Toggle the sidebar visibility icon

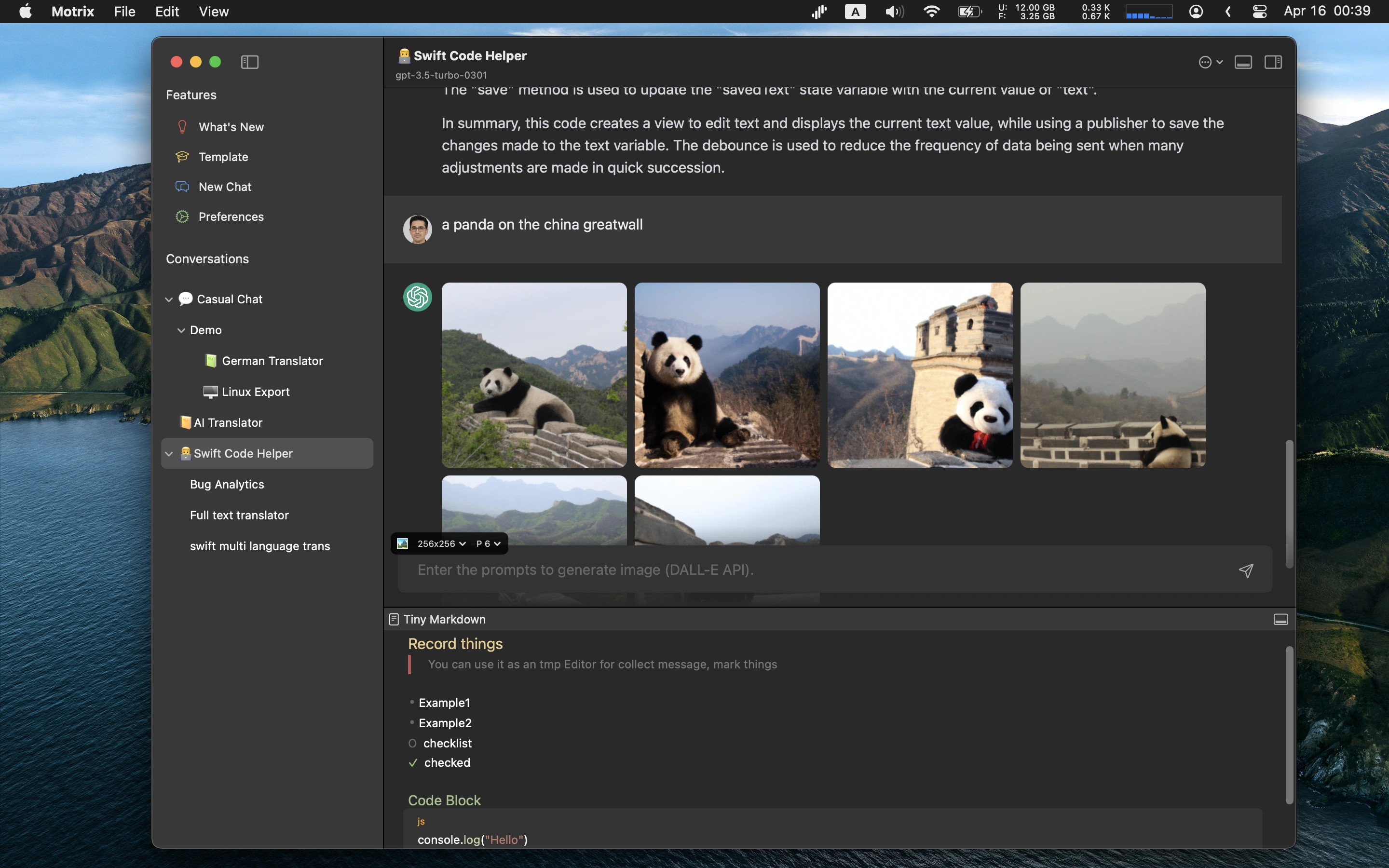coord(250,62)
